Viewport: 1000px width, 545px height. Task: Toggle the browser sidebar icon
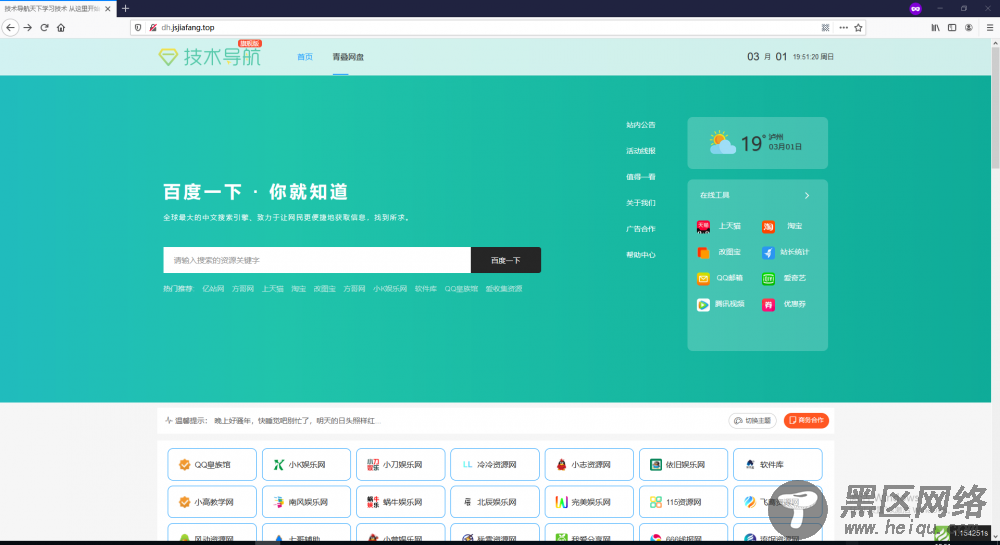coord(952,27)
